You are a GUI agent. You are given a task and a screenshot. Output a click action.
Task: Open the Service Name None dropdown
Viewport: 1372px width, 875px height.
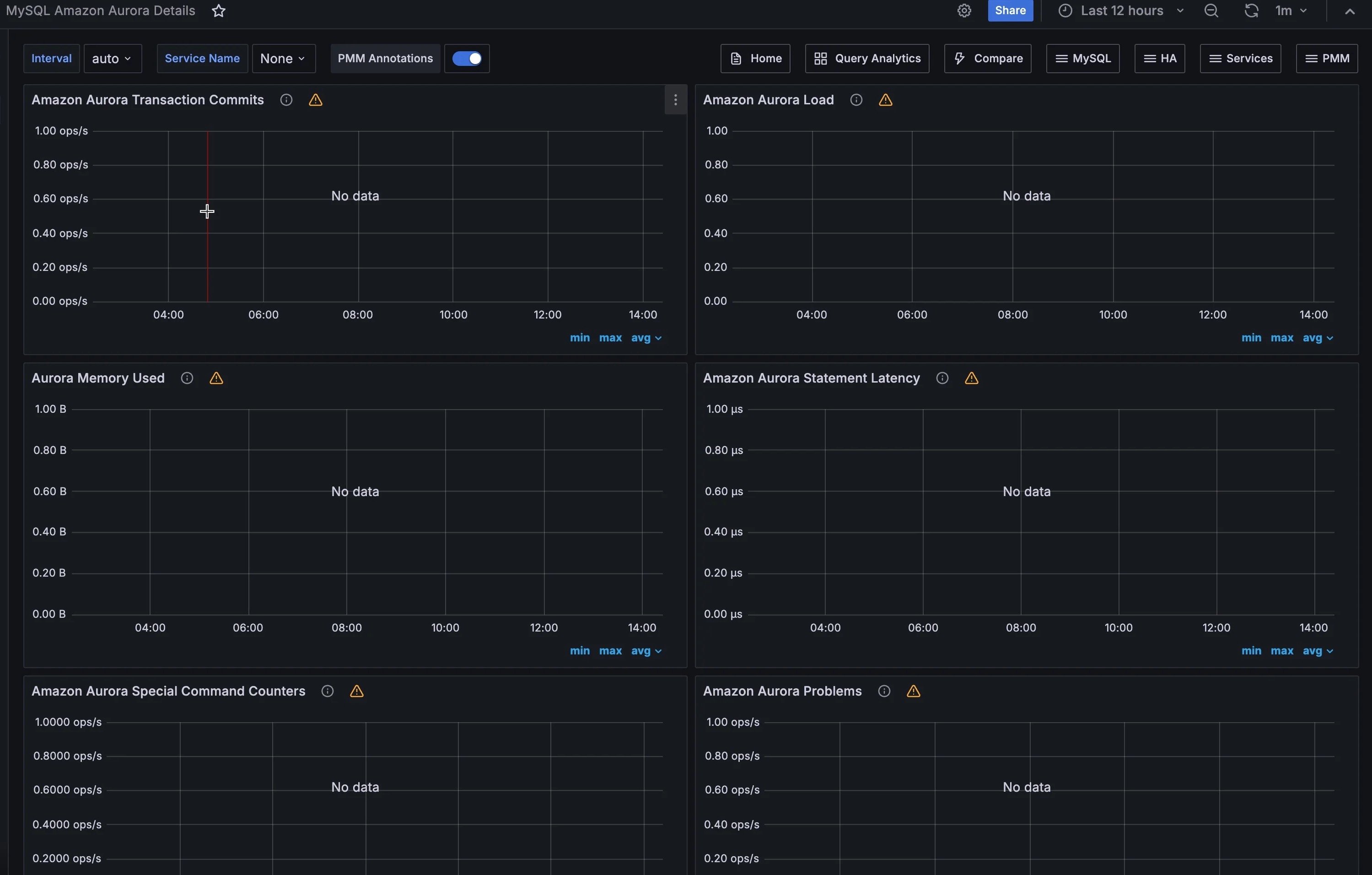click(x=283, y=59)
